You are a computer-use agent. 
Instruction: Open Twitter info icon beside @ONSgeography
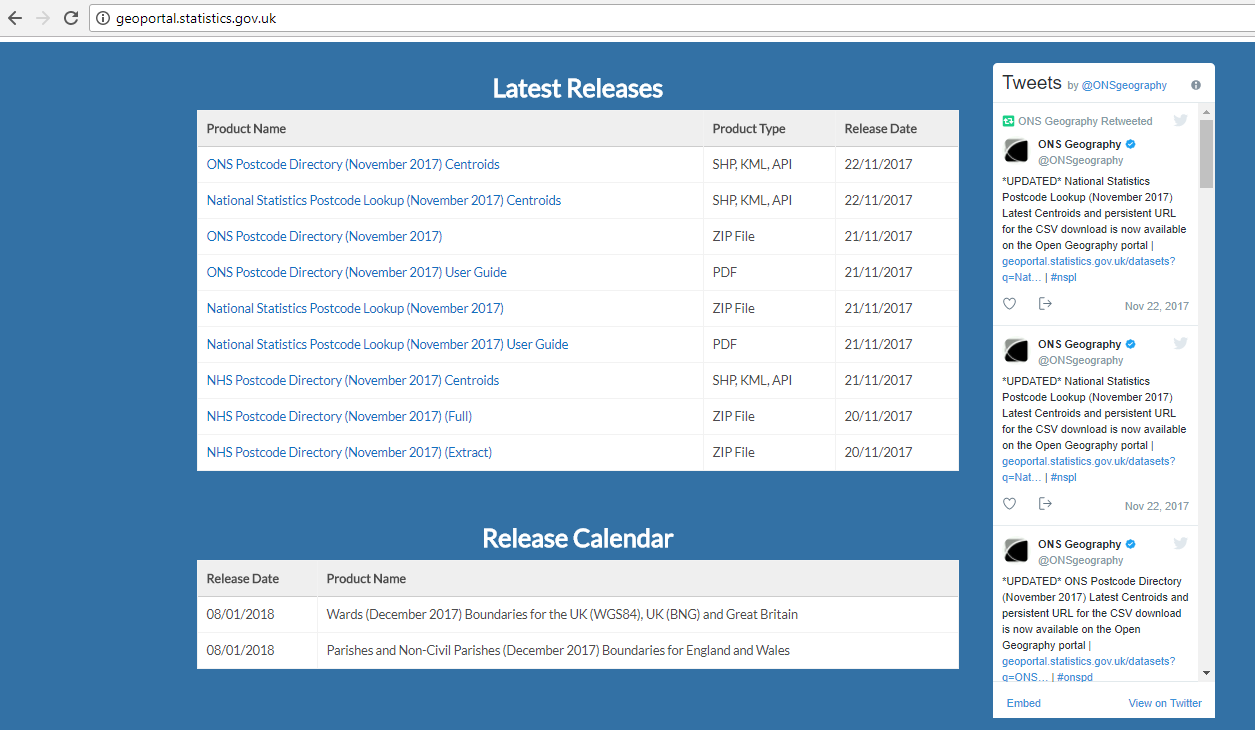pos(1196,85)
